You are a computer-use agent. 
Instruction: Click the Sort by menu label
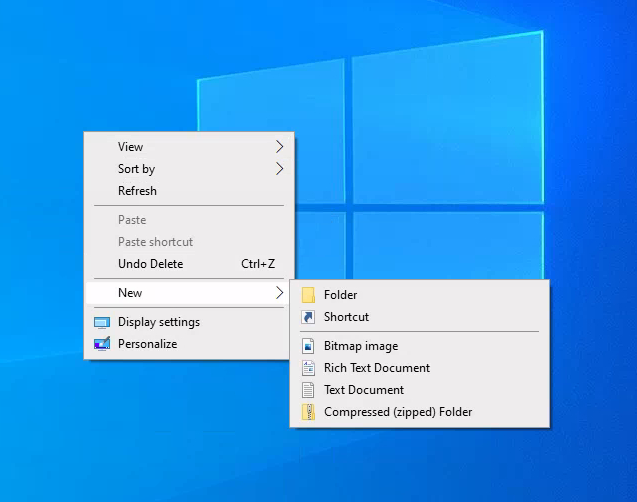[136, 169]
